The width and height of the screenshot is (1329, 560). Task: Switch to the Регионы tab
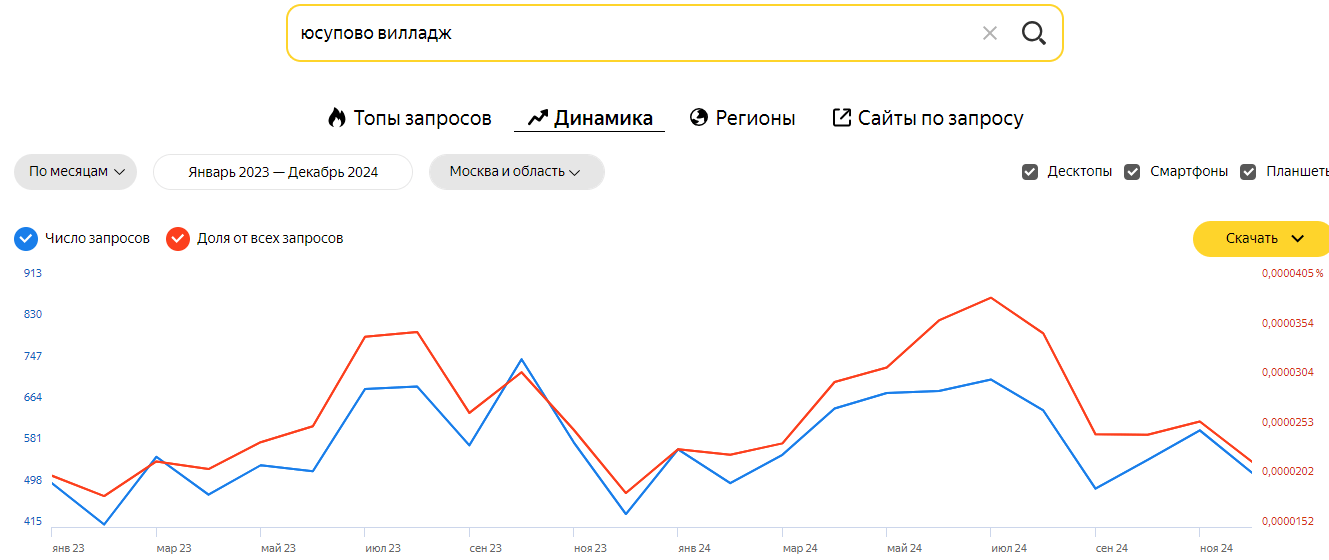point(755,118)
